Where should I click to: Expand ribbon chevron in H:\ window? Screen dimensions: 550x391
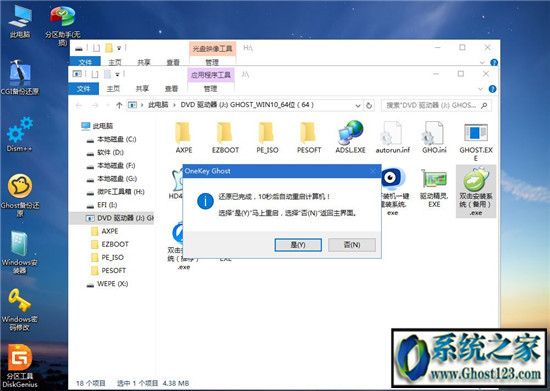pyautogui.click(x=482, y=62)
